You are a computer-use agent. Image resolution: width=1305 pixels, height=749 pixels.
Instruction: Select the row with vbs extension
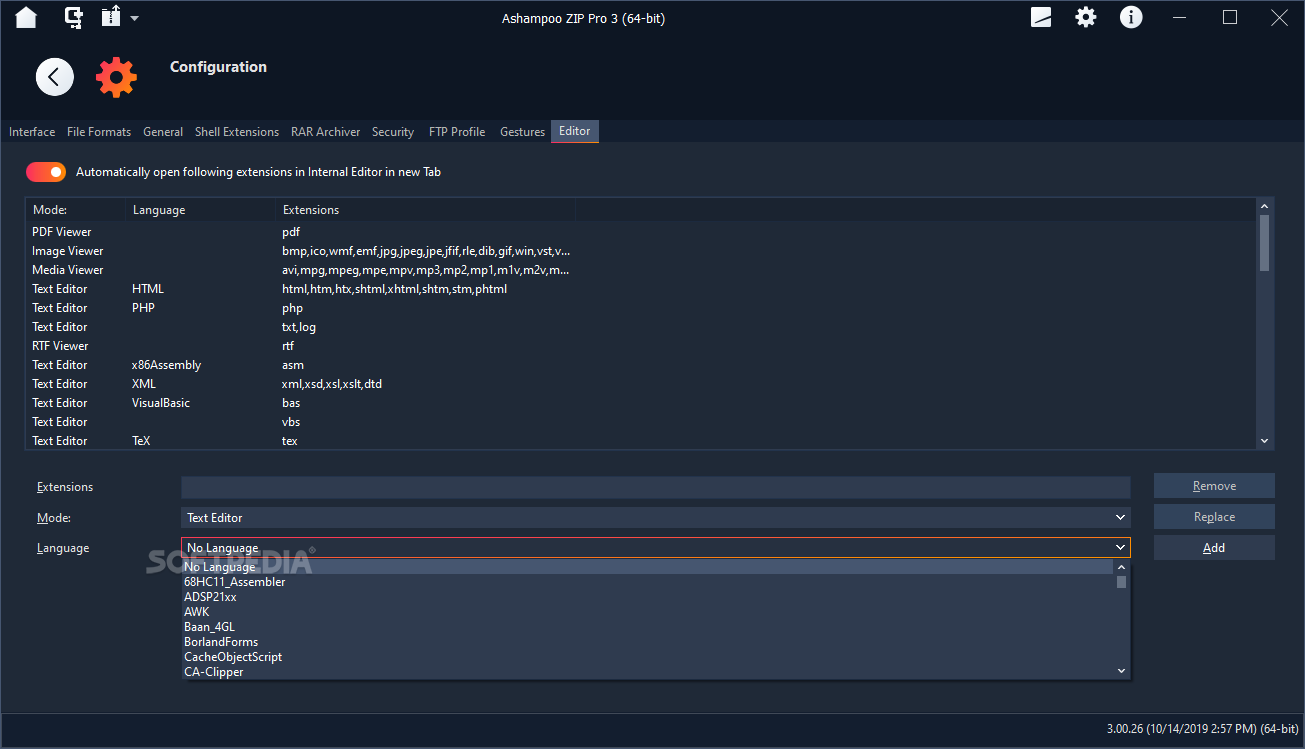point(641,422)
